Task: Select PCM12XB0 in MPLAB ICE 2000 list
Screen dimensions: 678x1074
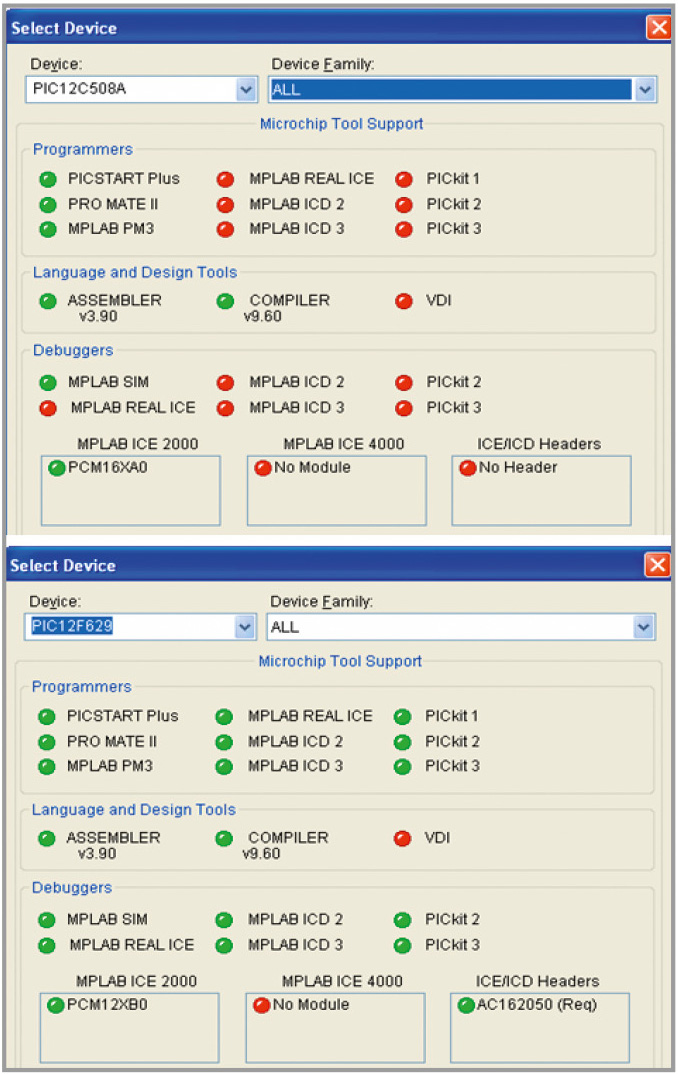Action: (105, 1005)
